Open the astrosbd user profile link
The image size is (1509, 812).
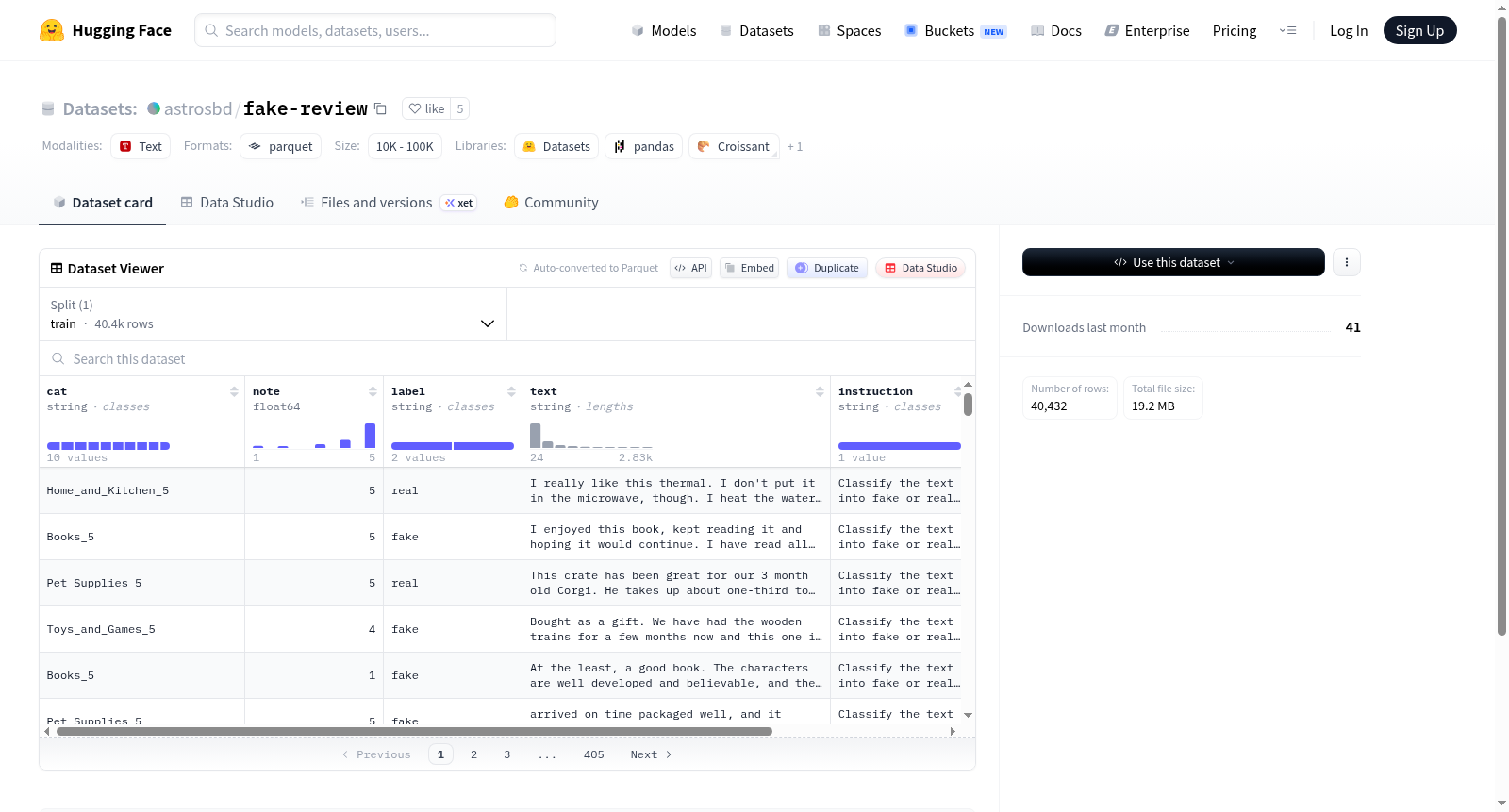point(198,108)
